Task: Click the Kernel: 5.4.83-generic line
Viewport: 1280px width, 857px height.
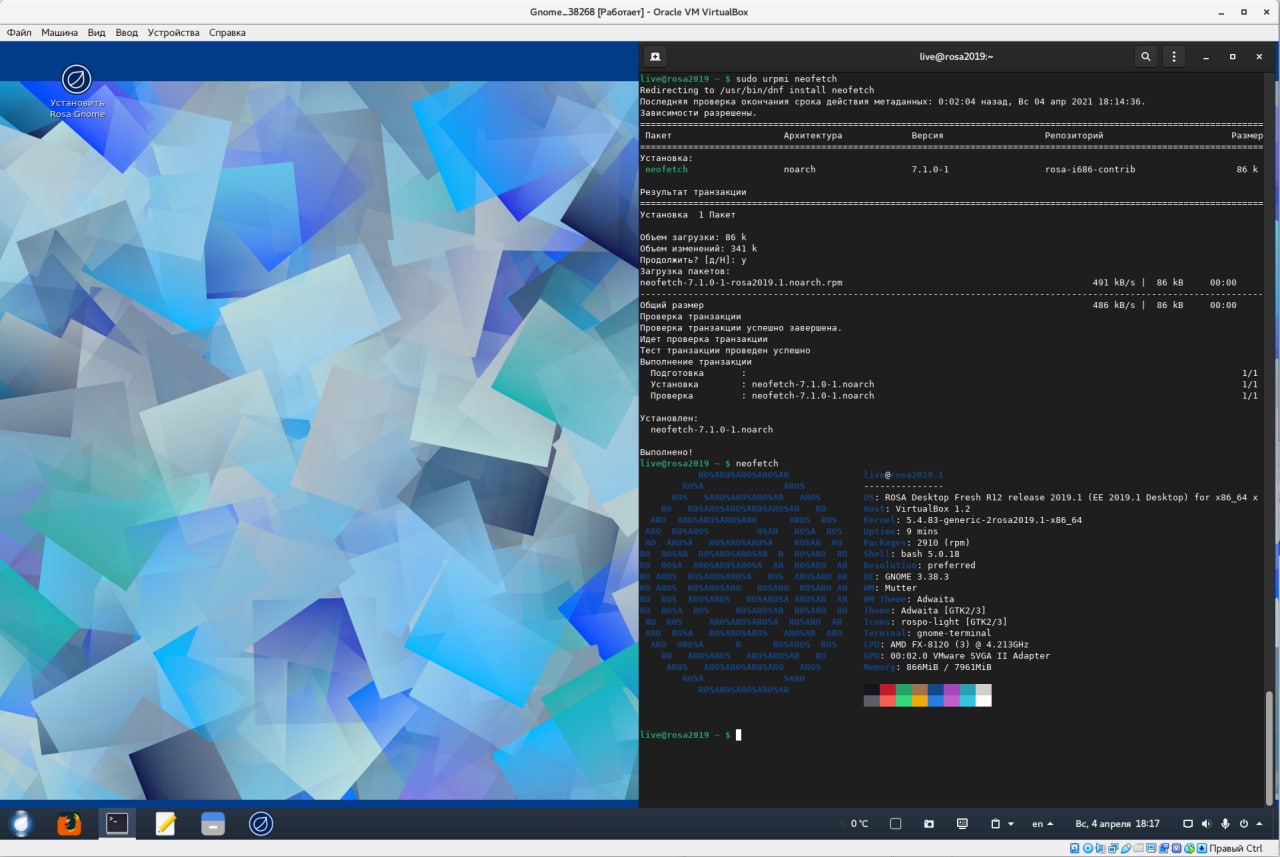Action: (972, 520)
